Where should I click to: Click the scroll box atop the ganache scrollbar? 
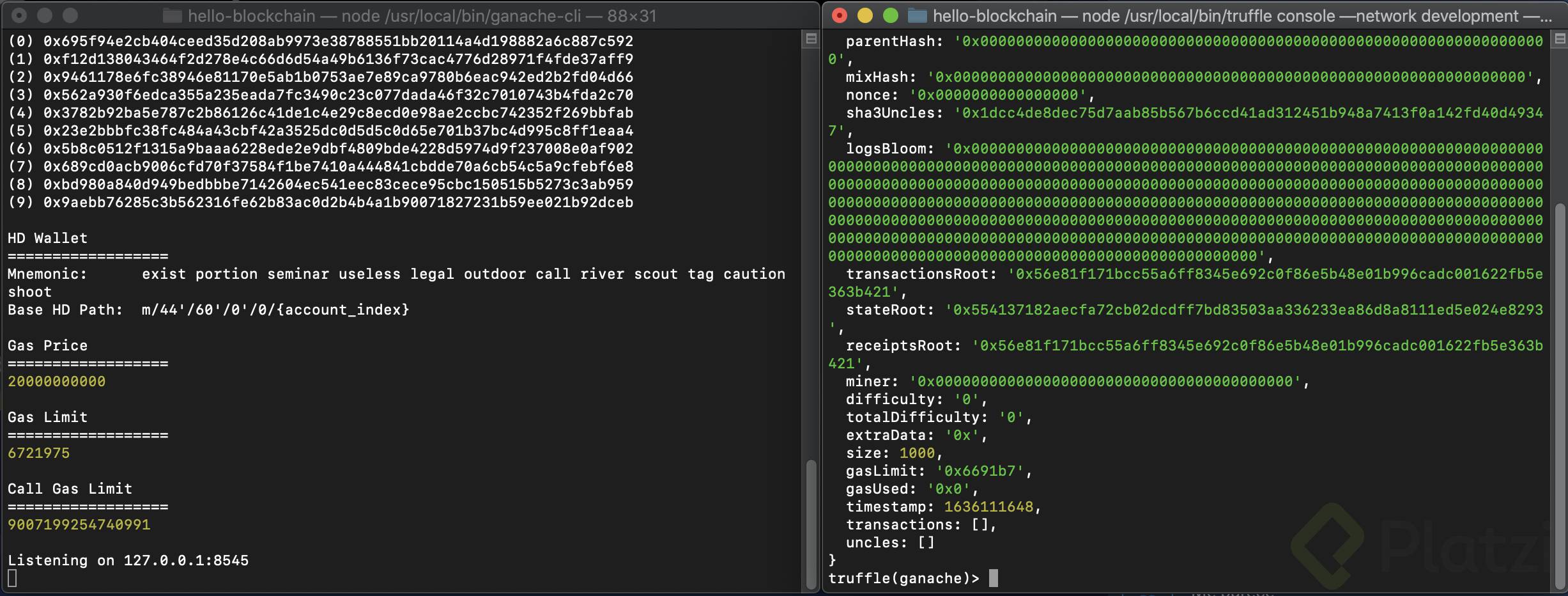(x=810, y=40)
